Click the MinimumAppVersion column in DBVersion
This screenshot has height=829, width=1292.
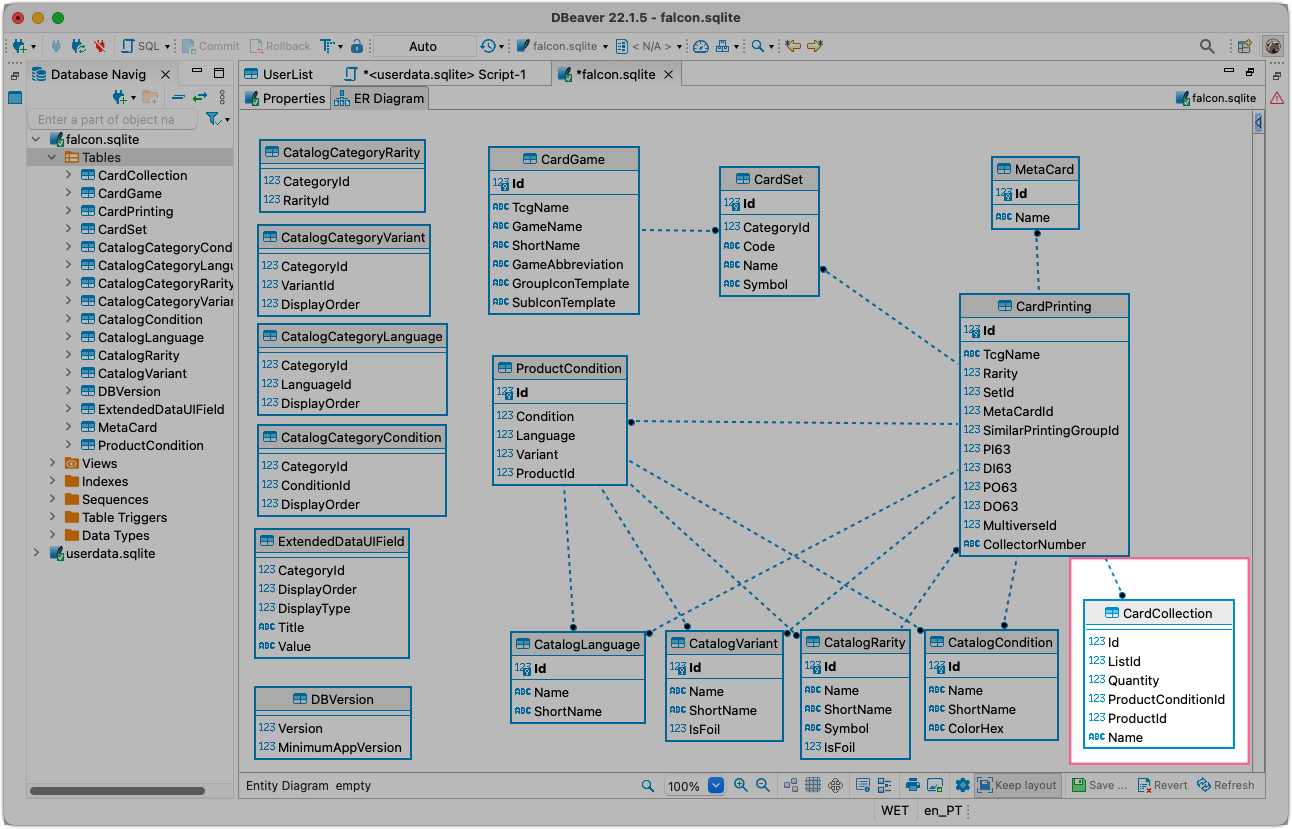click(x=339, y=748)
